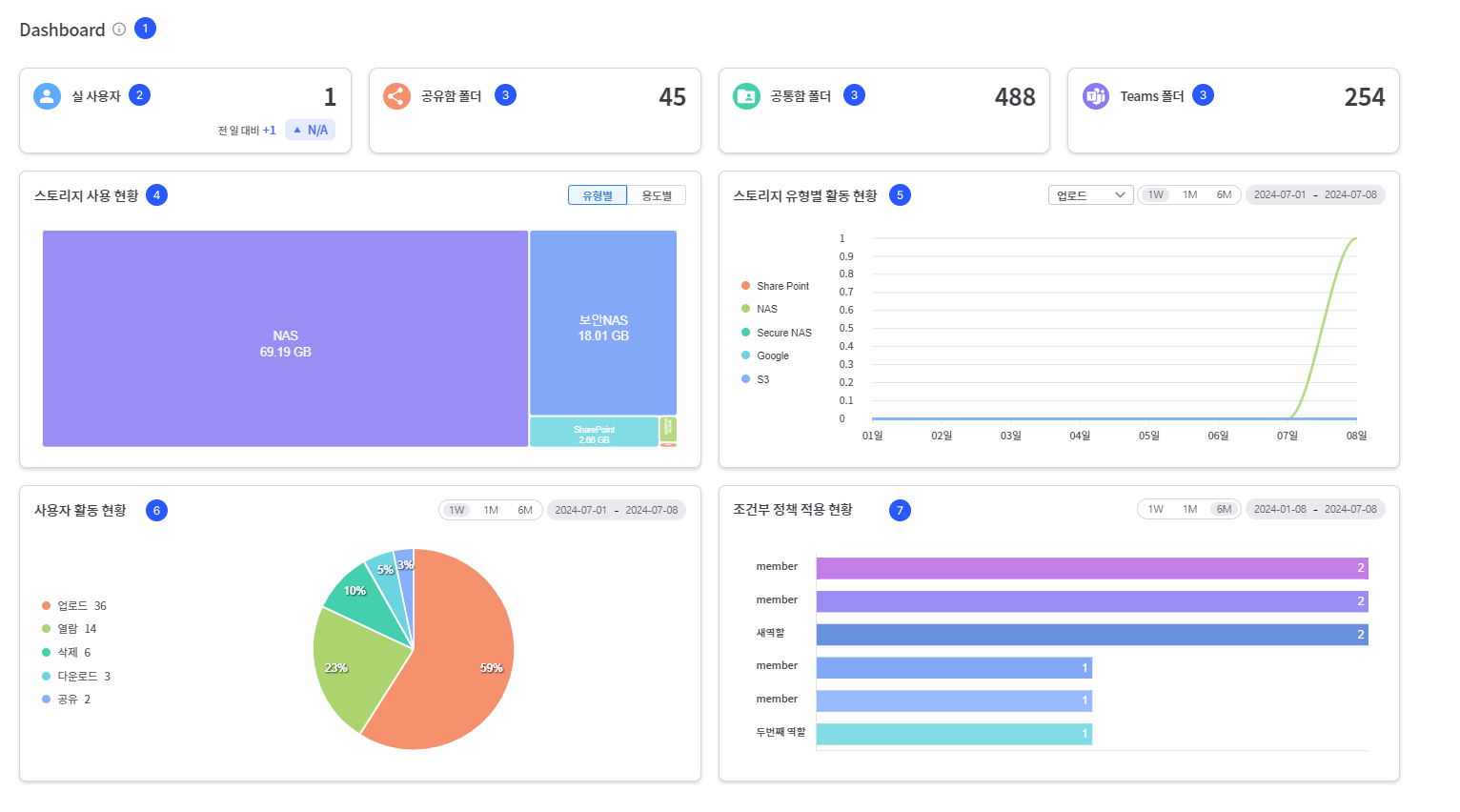
Task: Toggle Google legend item
Action: click(765, 355)
